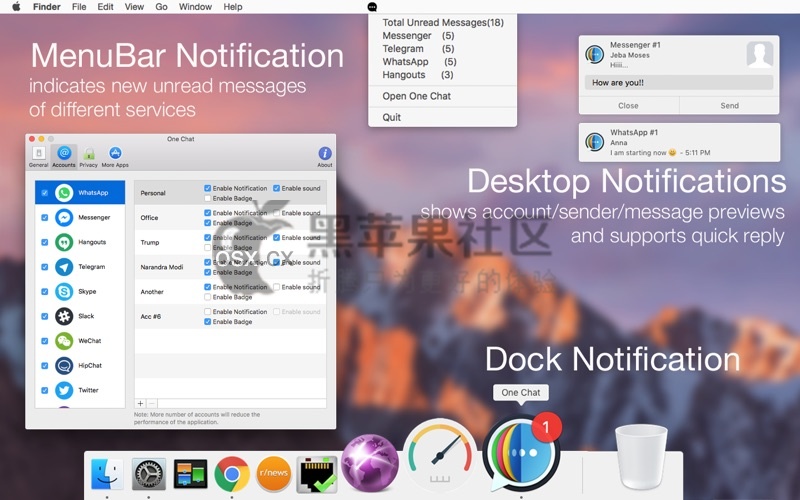This screenshot has height=500, width=800.
Task: Select the Slack service icon
Action: click(x=64, y=316)
